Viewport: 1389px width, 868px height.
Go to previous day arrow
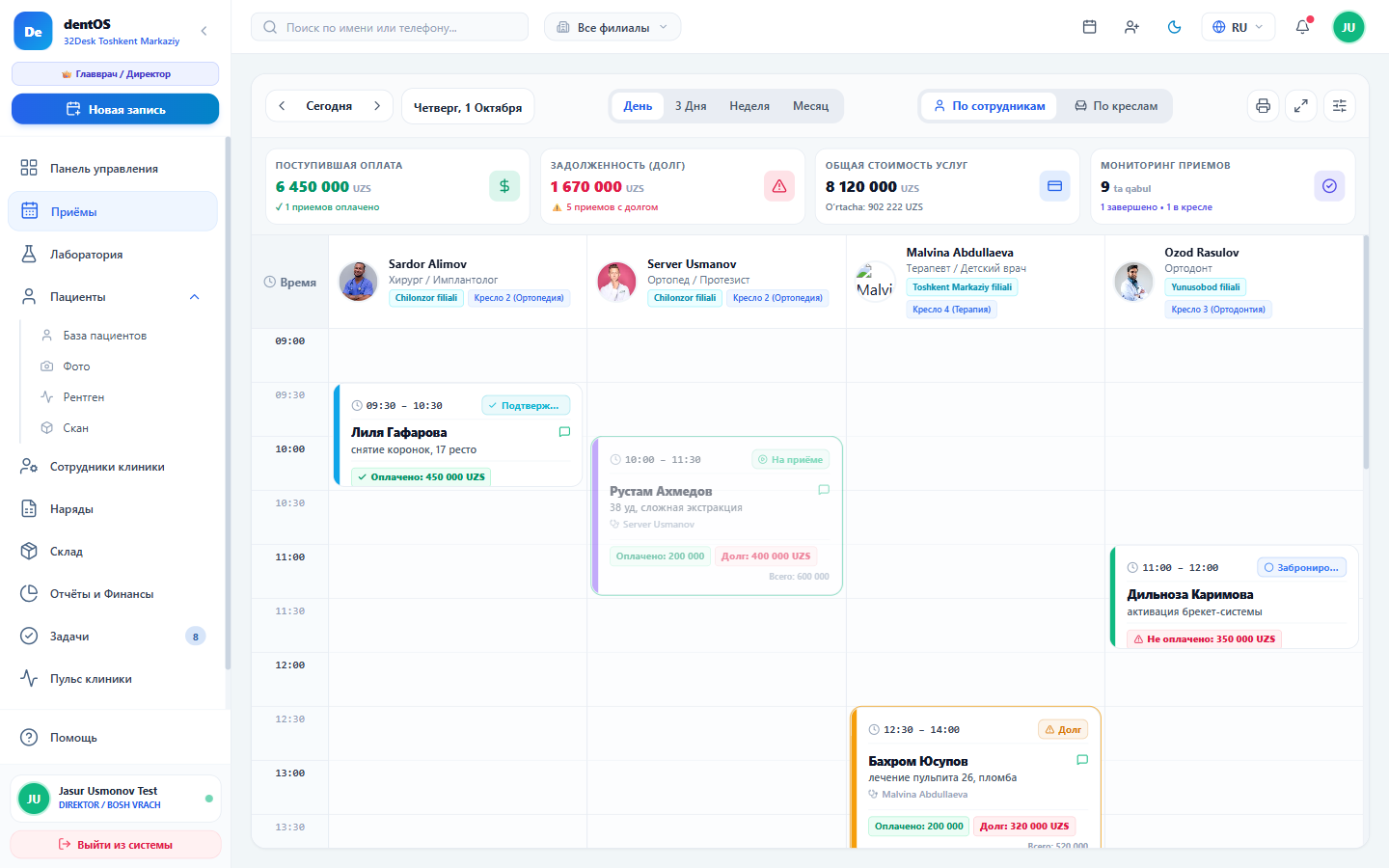(282, 106)
